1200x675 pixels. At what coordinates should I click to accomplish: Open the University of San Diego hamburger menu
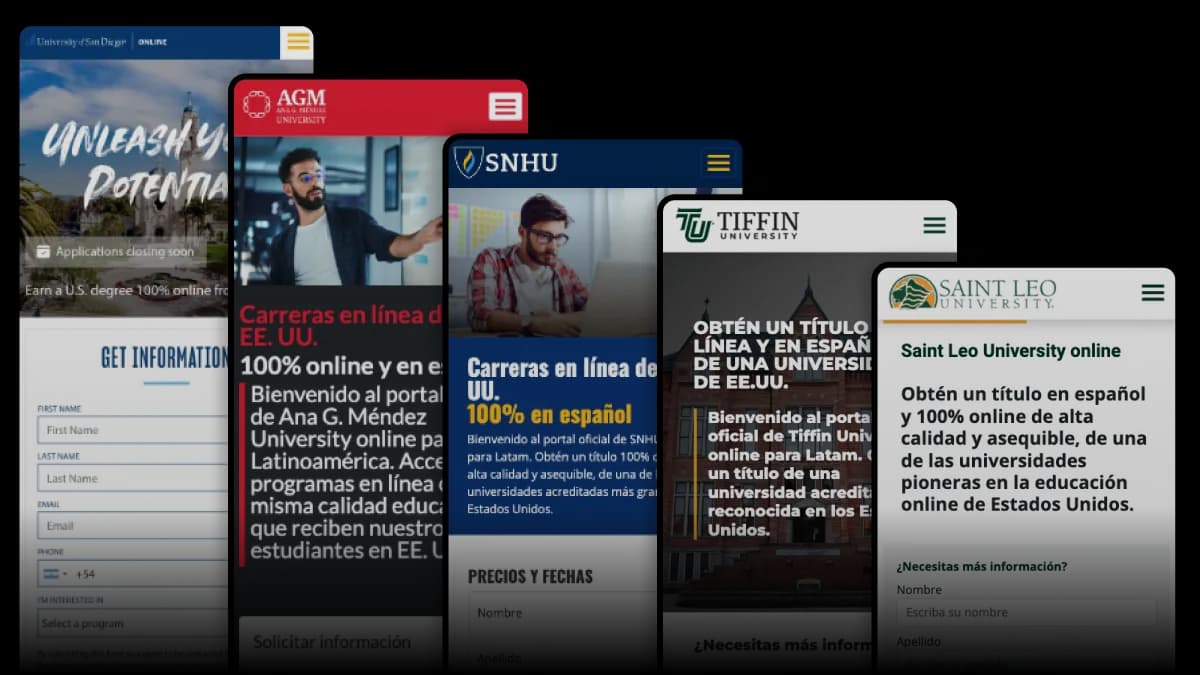click(297, 42)
